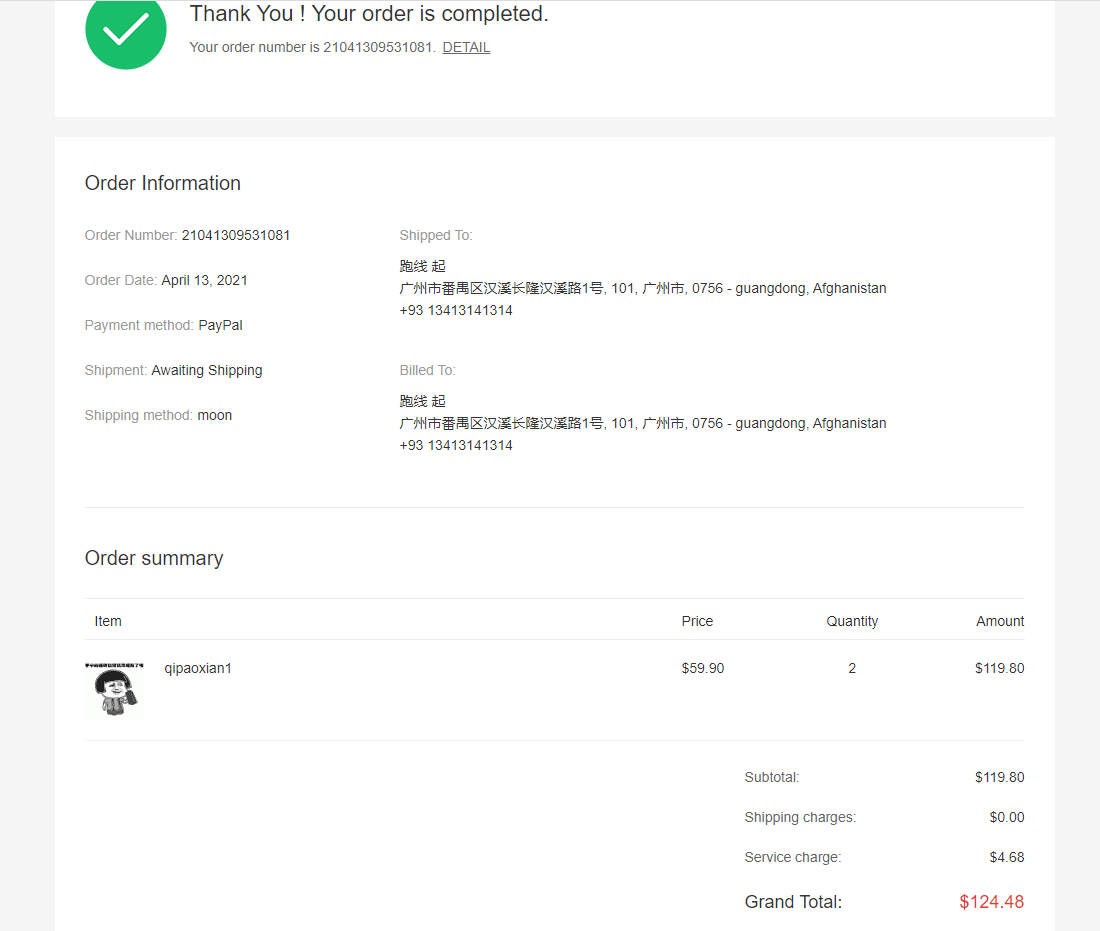Click the qipaoxian1 product thumbnail

(x=115, y=690)
